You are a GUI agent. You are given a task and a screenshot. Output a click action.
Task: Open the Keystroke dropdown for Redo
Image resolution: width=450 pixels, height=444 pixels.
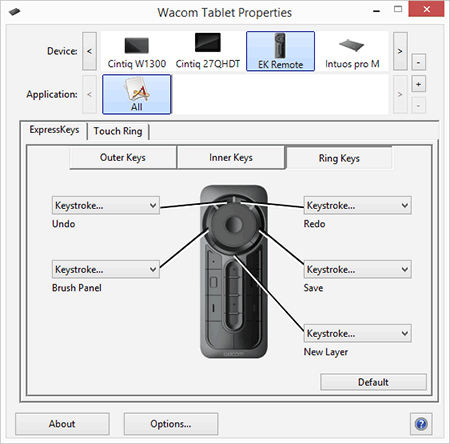[x=357, y=205]
